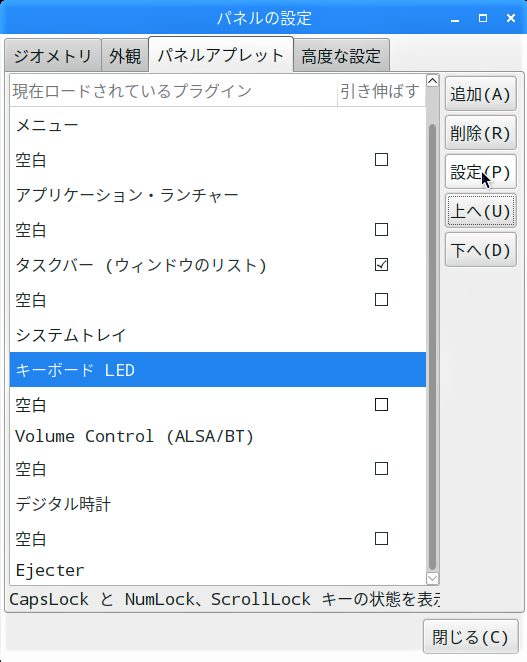
Task: Select Volume Control (ALSA/BT) entry
Action: click(217, 437)
